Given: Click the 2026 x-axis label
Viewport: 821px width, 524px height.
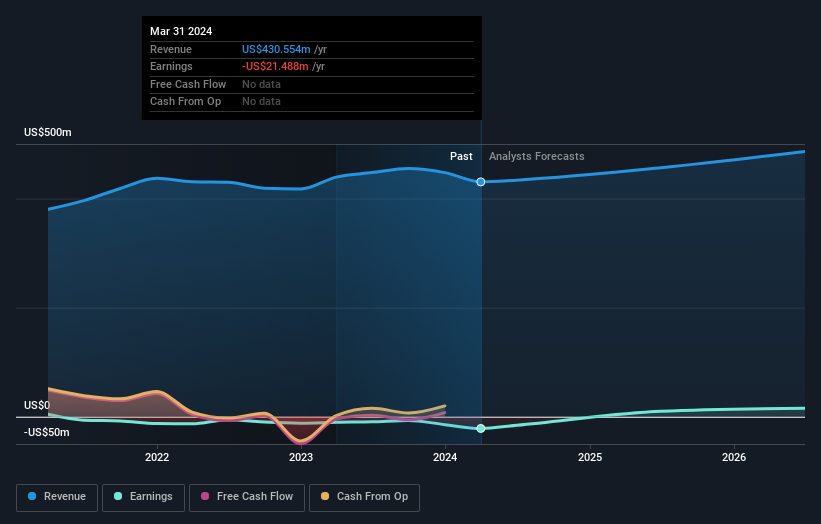Looking at the screenshot, I should pyautogui.click(x=734, y=457).
